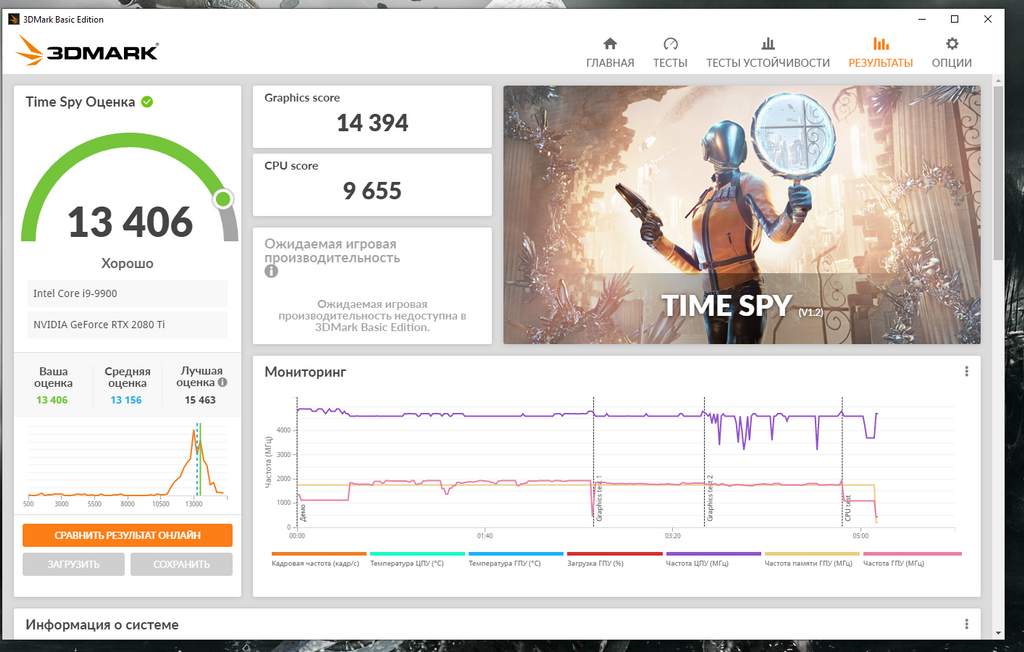Screen dimensions: 1024x652
Task: Click the 3DMark Basic Edition title bar icon
Action: point(13,19)
